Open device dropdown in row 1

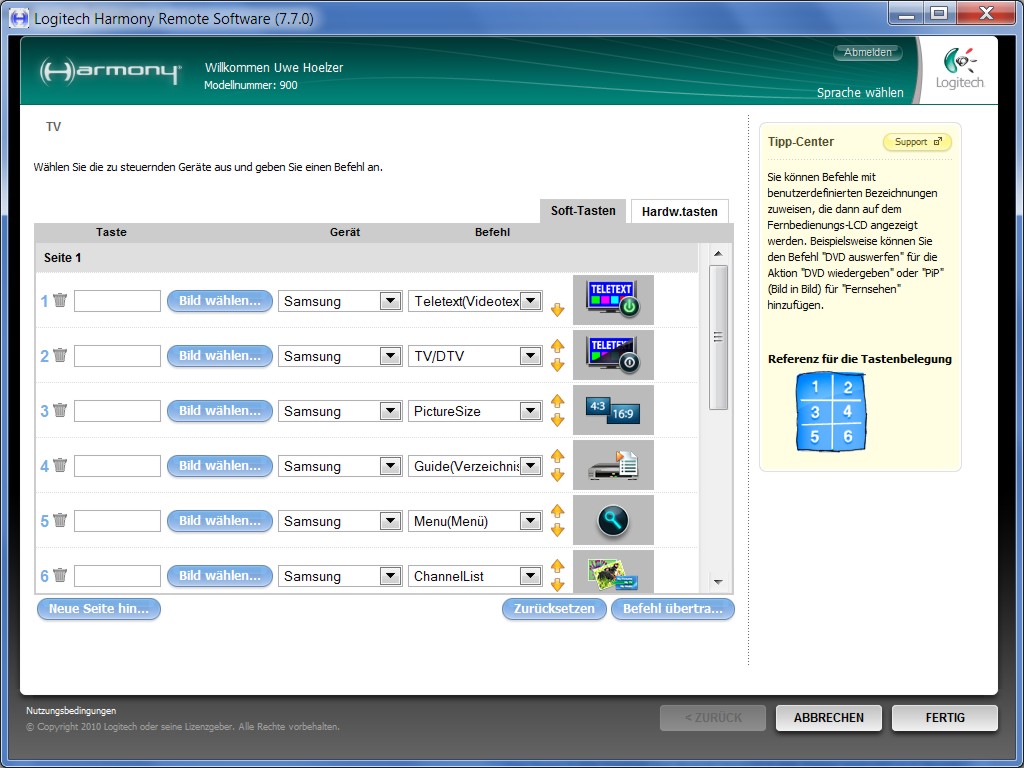[390, 301]
